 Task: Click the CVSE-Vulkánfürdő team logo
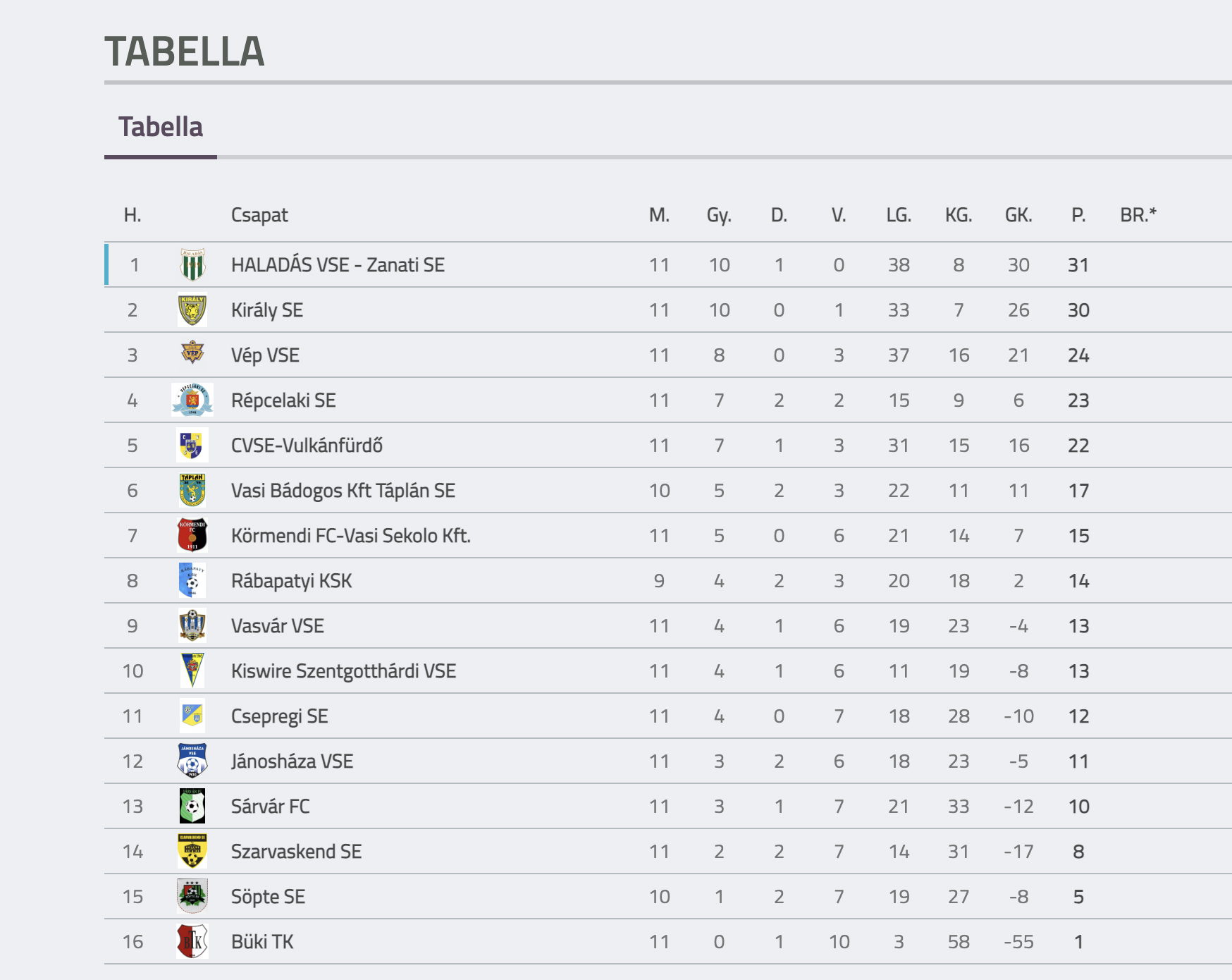(x=192, y=446)
